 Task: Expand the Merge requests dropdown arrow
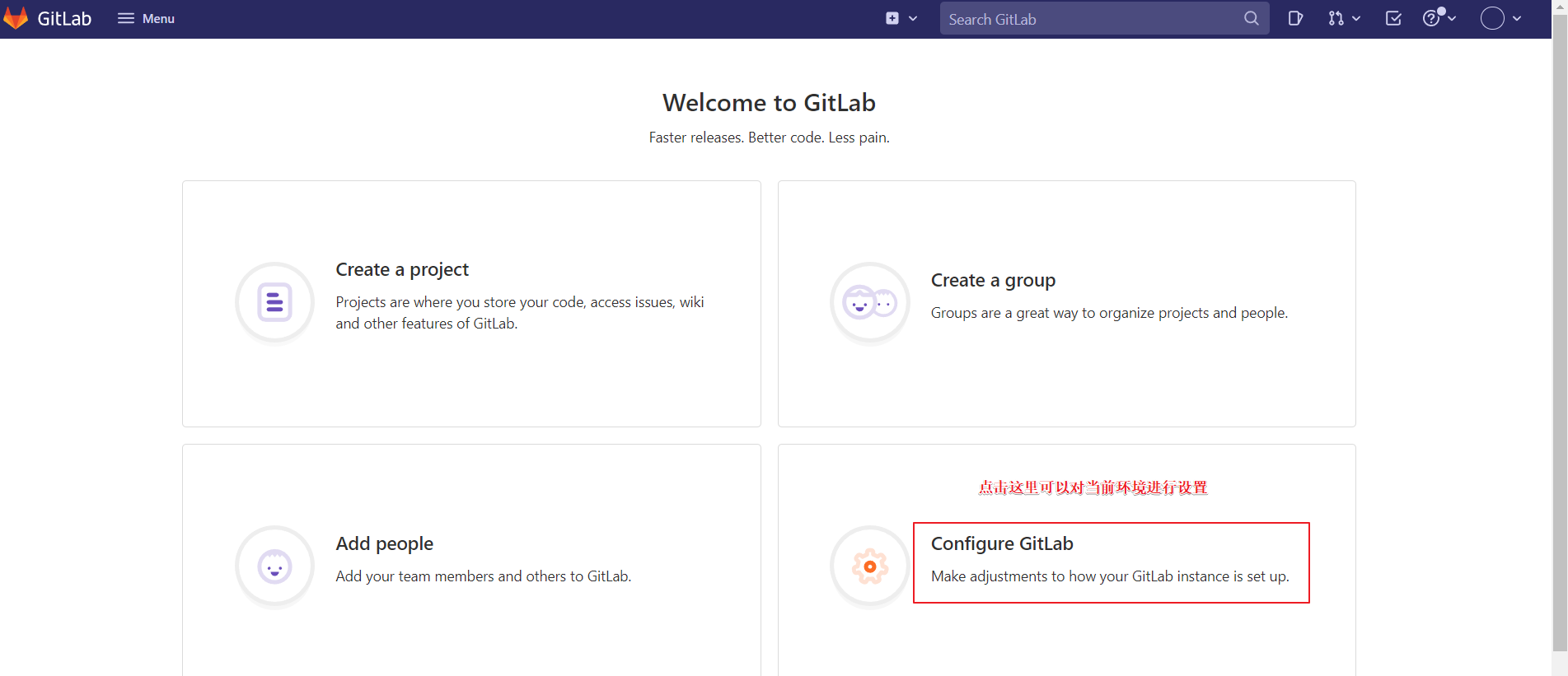[x=1356, y=18]
